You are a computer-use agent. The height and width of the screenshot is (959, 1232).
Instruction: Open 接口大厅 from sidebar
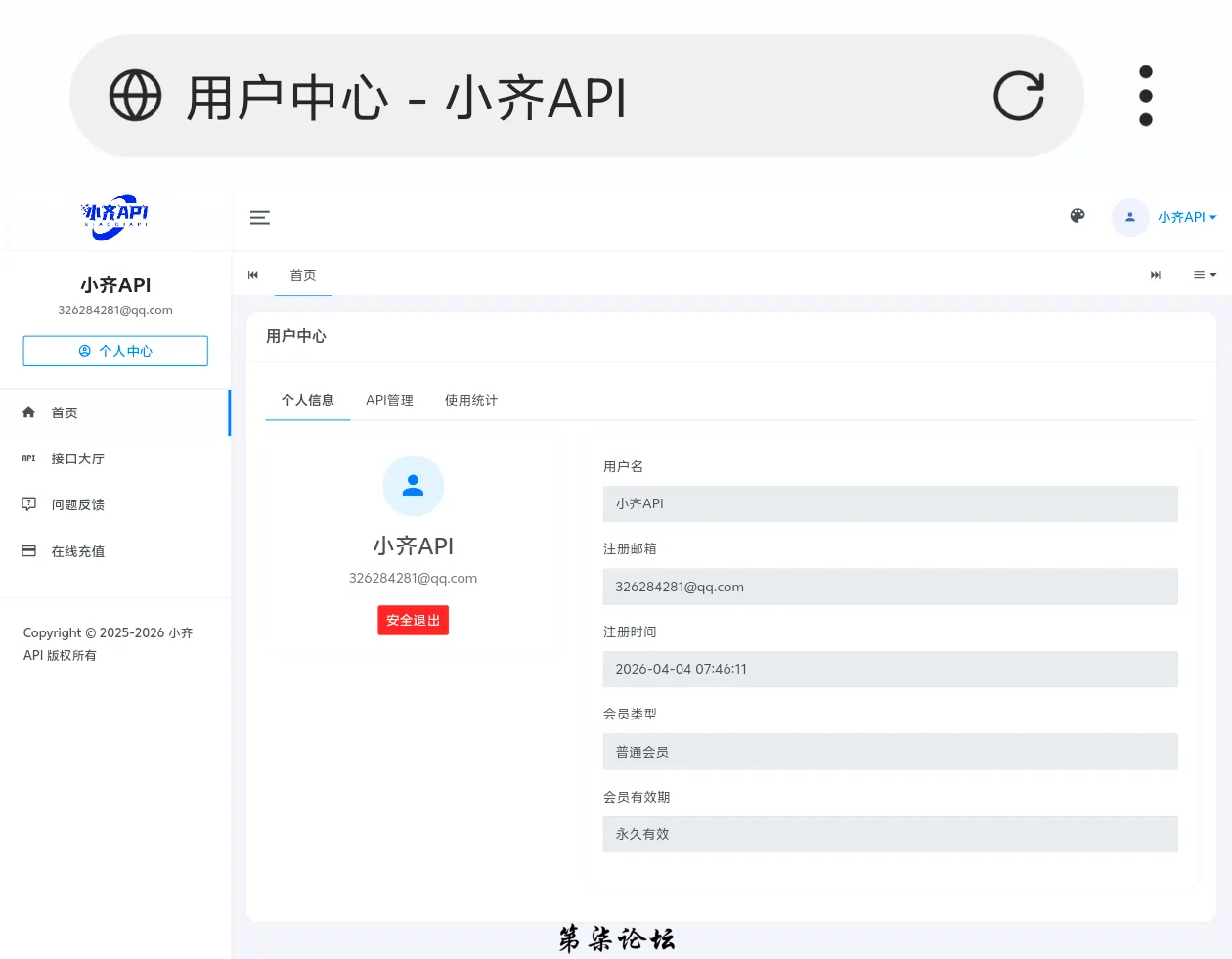(77, 458)
